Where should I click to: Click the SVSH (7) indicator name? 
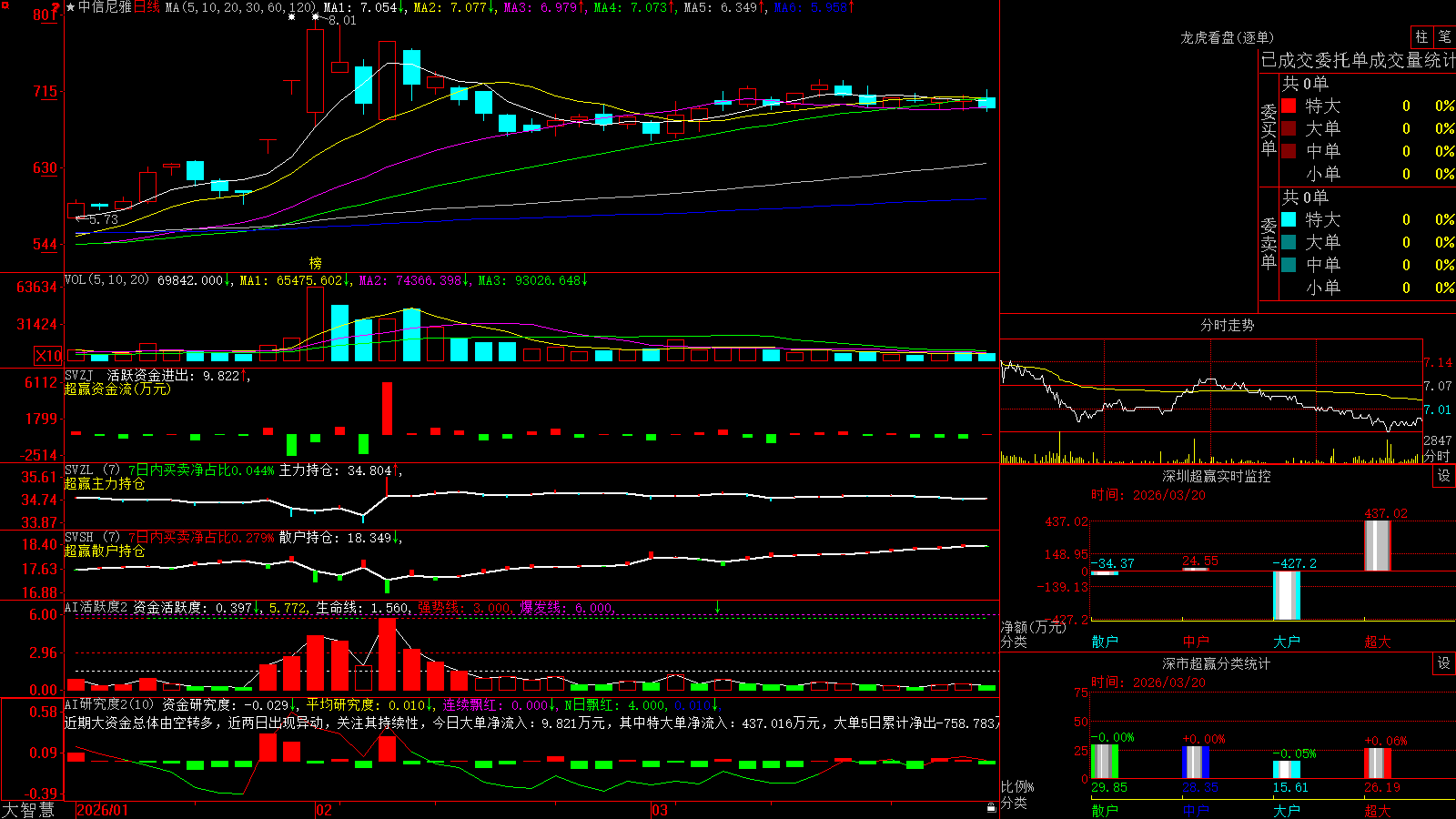point(93,538)
